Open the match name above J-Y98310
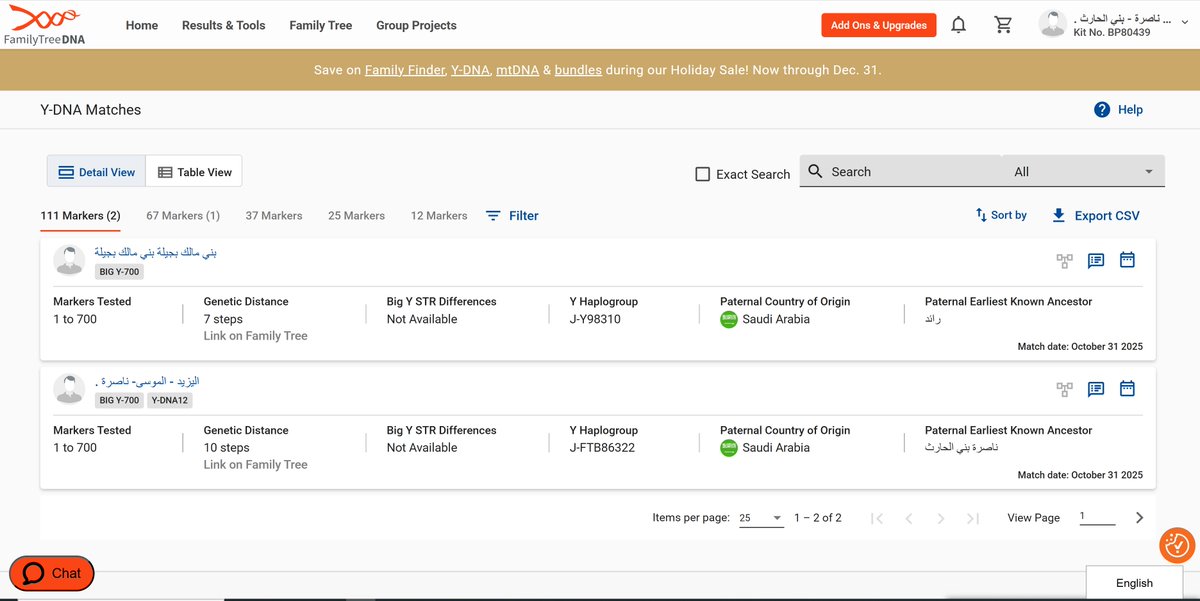The height and width of the screenshot is (601, 1200). click(x=155, y=253)
